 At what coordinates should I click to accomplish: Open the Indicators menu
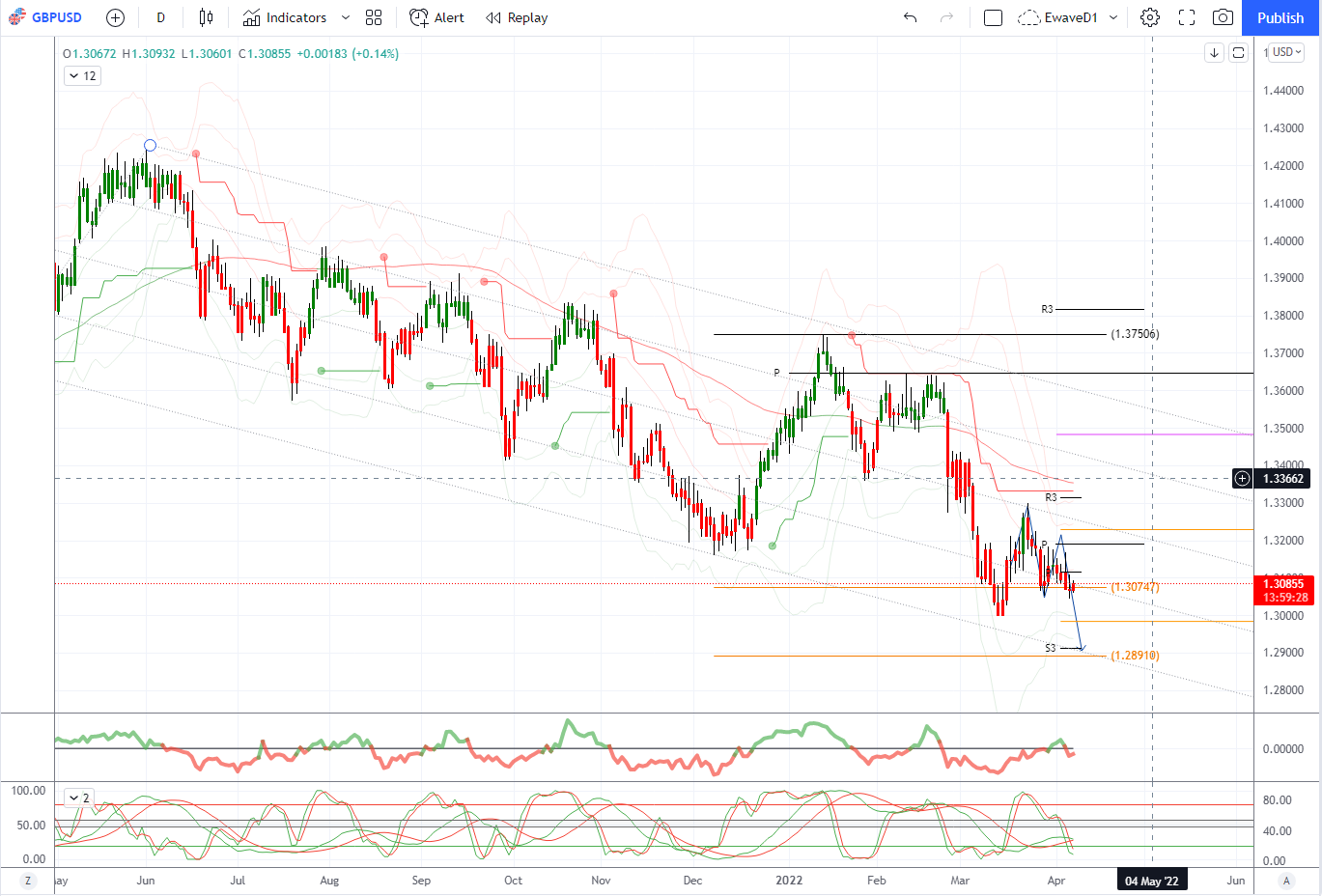click(285, 17)
